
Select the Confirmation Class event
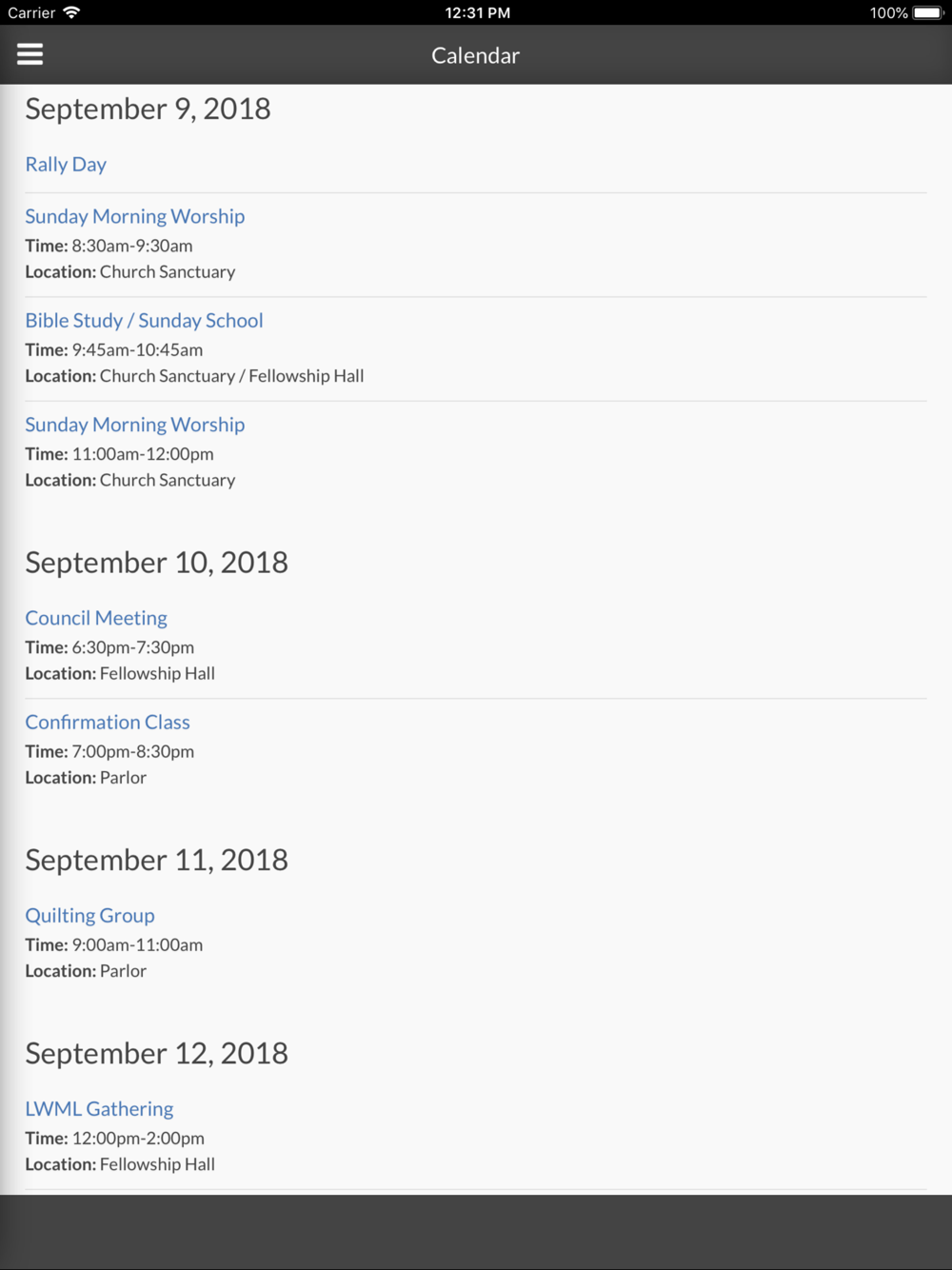click(108, 722)
